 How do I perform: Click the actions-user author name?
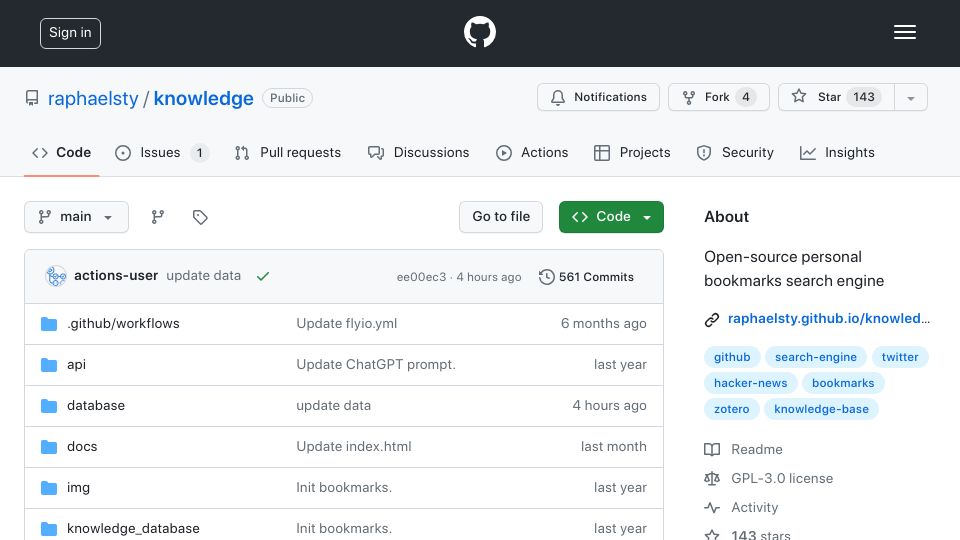tap(116, 276)
